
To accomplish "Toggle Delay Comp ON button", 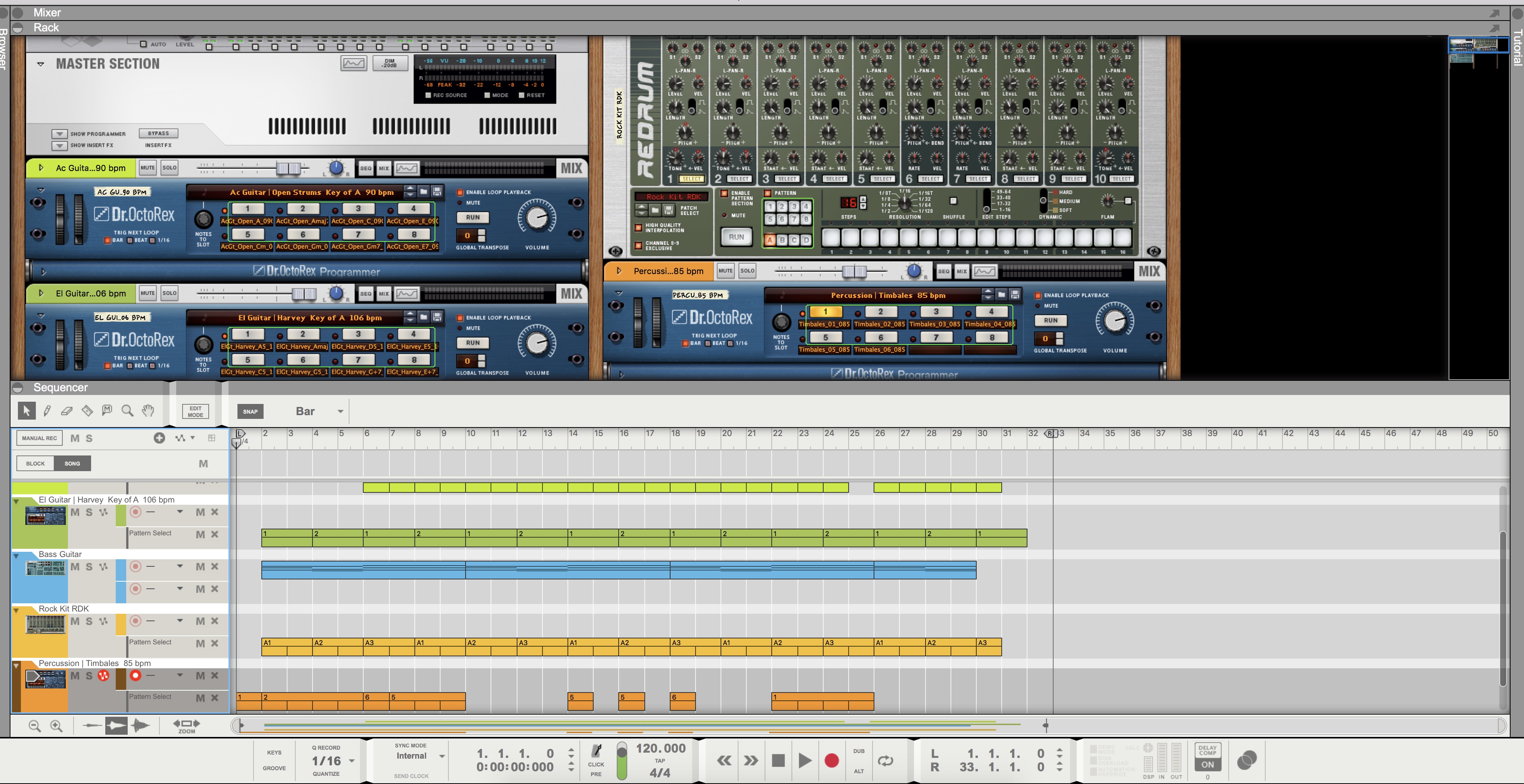I will [1207, 765].
